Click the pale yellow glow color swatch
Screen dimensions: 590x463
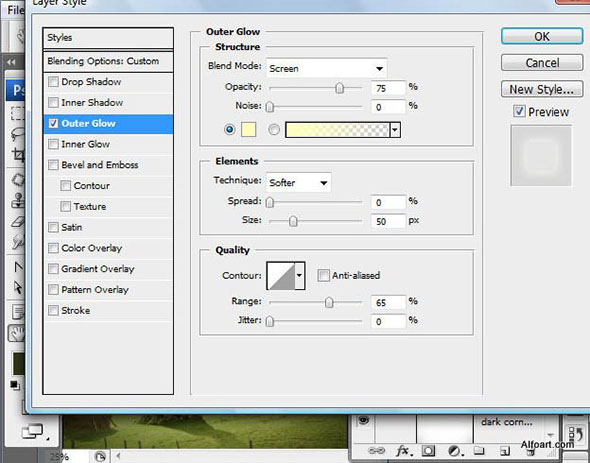pyautogui.click(x=248, y=130)
